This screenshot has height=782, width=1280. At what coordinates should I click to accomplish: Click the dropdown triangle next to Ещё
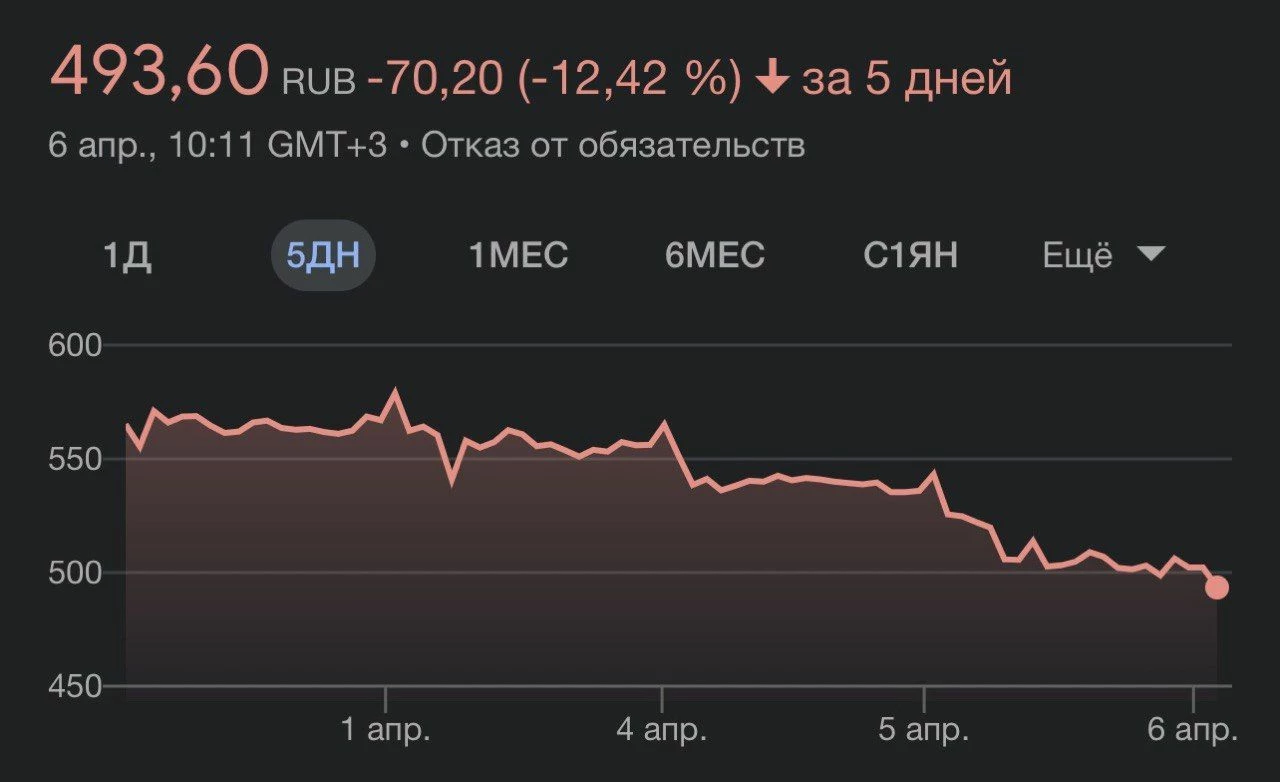(x=1152, y=255)
